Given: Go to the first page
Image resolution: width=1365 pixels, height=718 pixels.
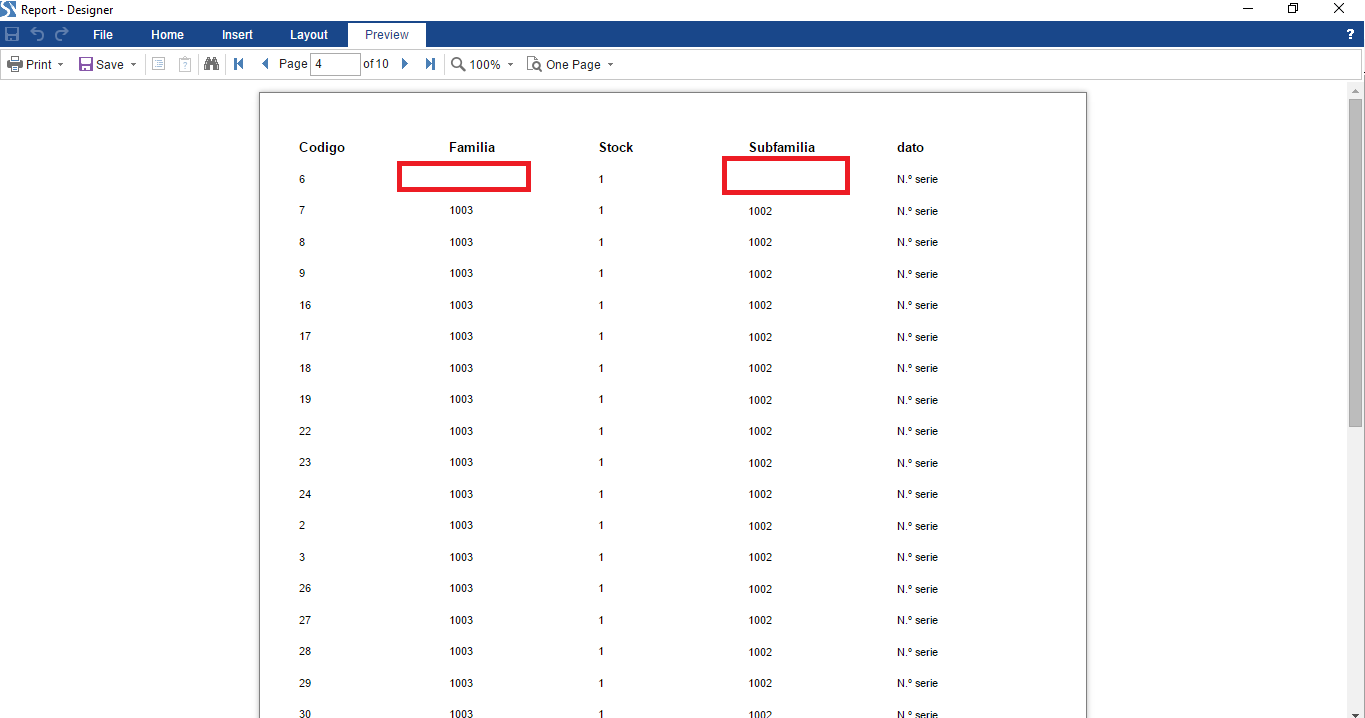Looking at the screenshot, I should (239, 64).
